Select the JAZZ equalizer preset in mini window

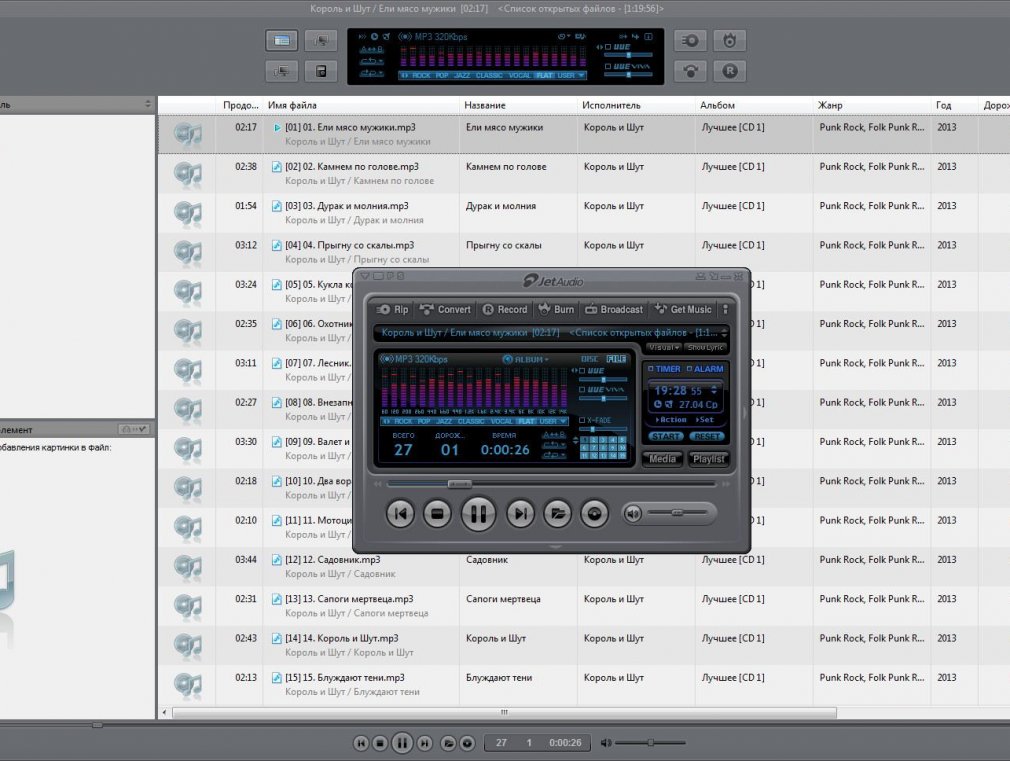pos(444,421)
